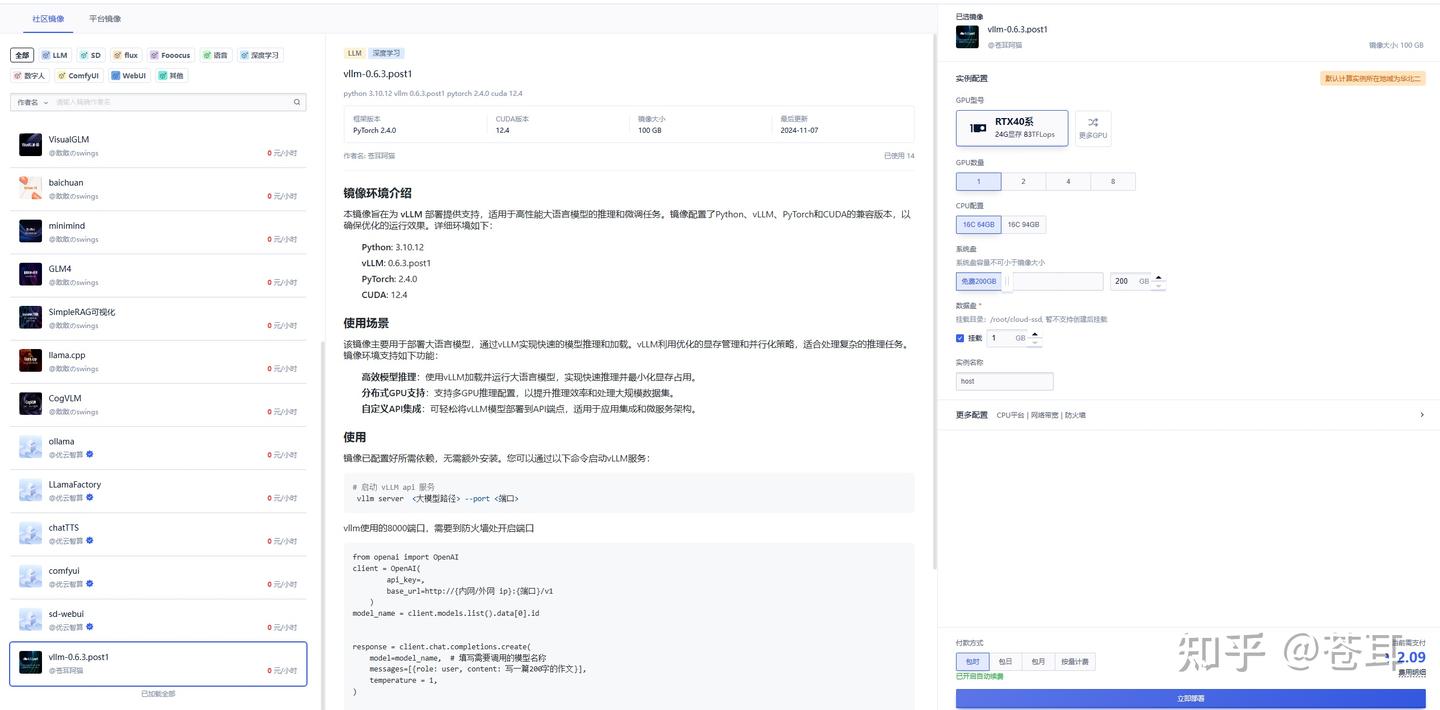1440x710 pixels.
Task: Click the system disk size slider handle
Action: (1008, 282)
